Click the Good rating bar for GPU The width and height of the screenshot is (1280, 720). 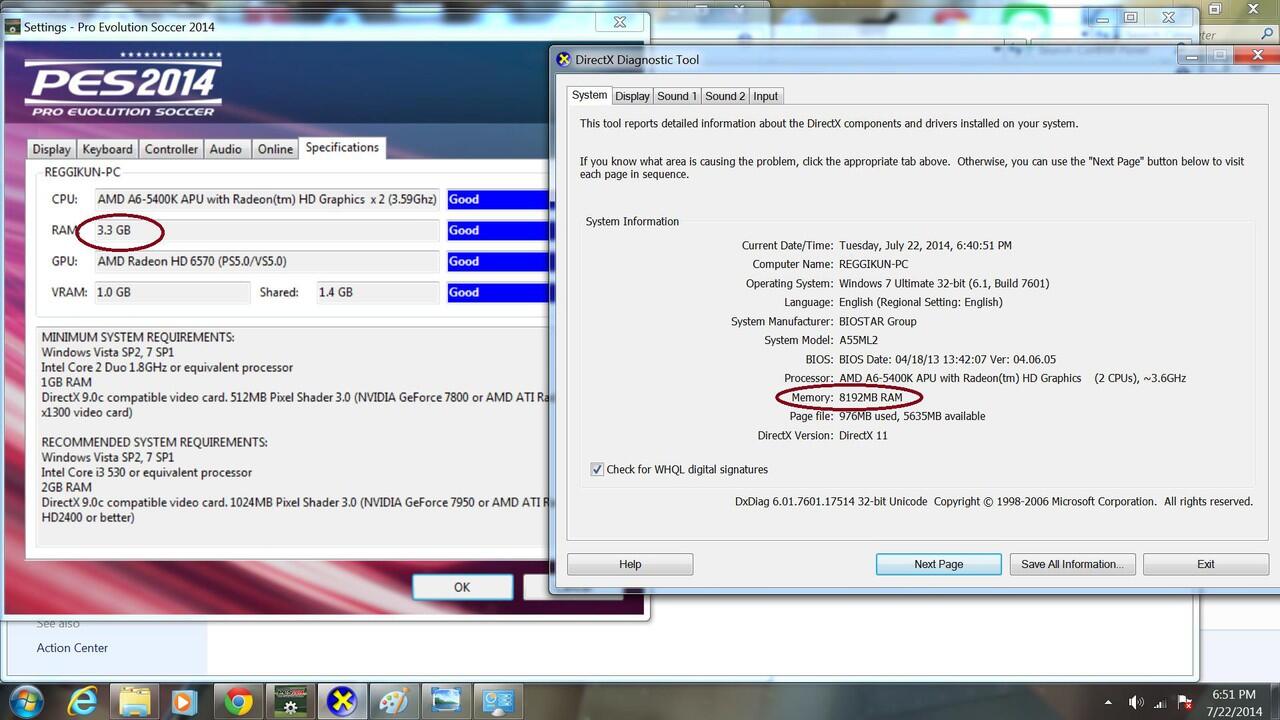[498, 261]
